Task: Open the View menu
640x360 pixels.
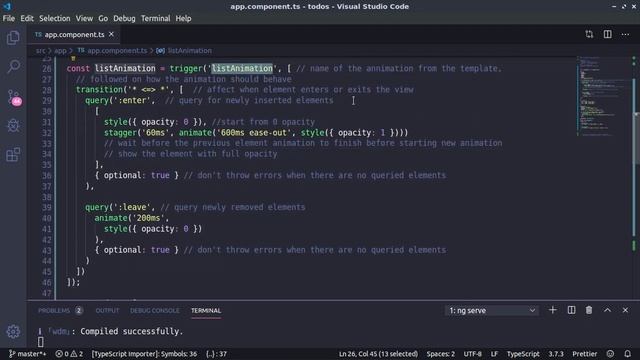Action: (x=84, y=18)
